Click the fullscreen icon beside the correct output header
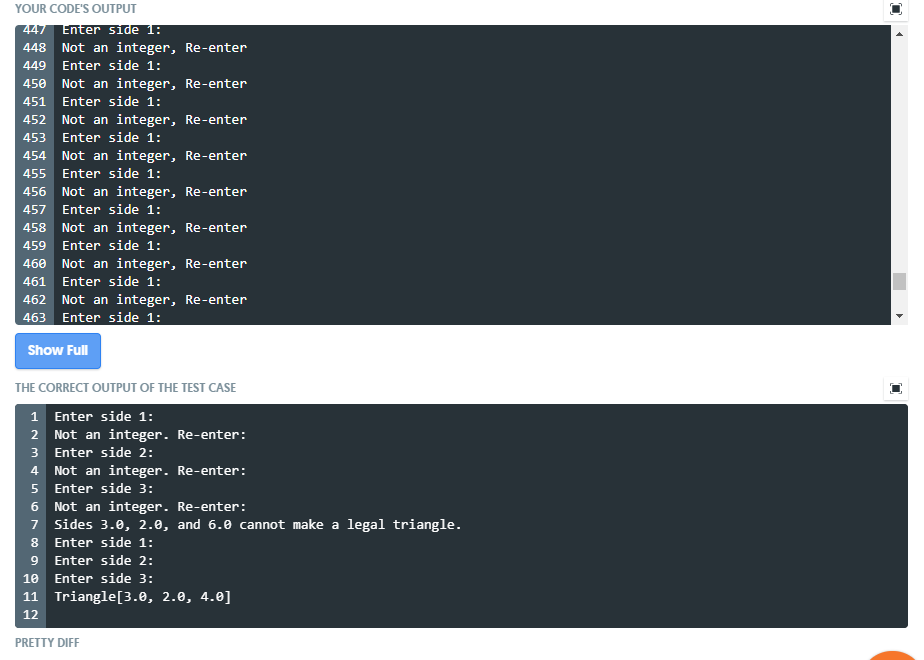Screen dimensions: 924x660 coord(895,389)
